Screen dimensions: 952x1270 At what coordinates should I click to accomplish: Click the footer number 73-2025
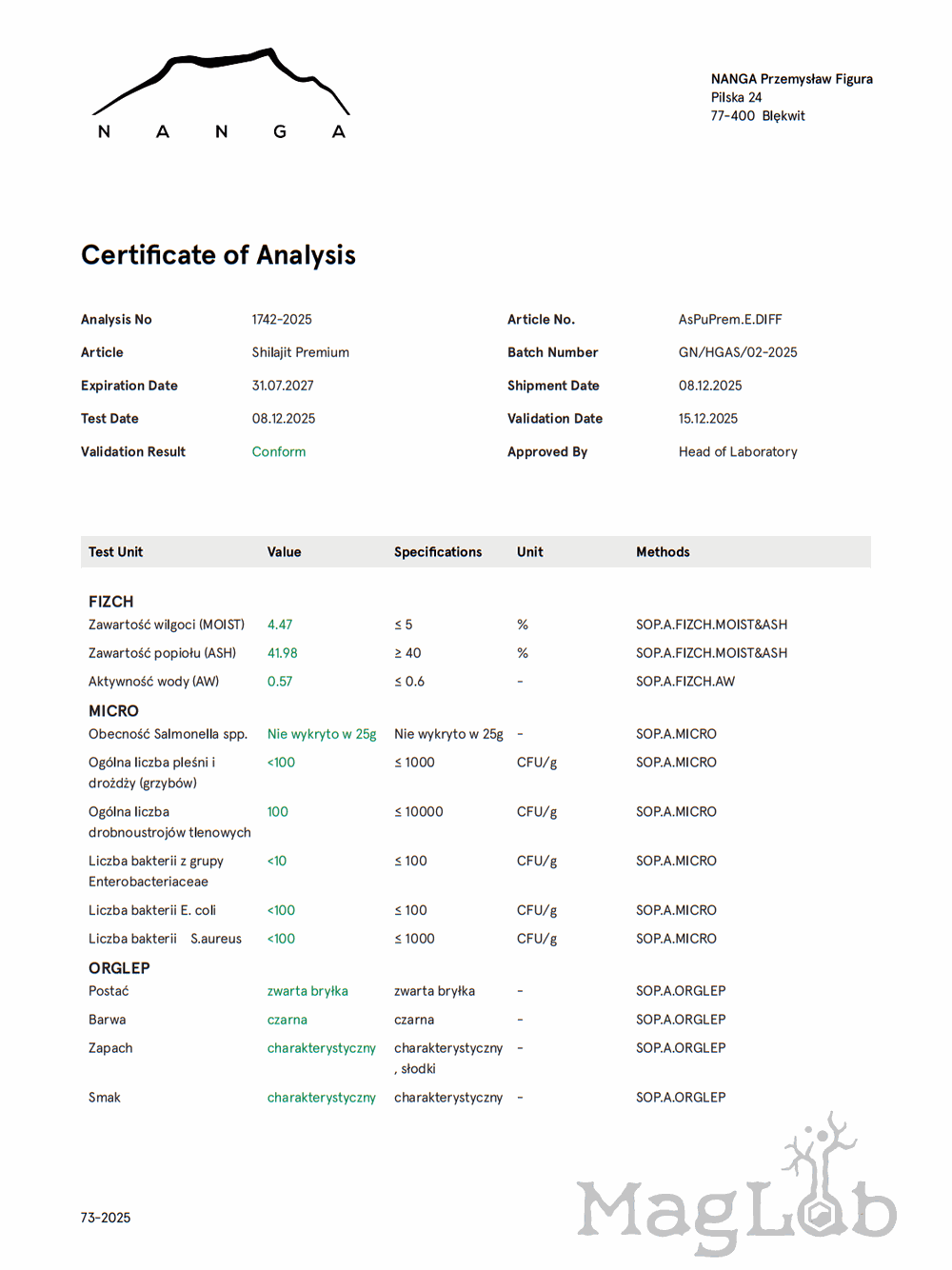(x=106, y=1218)
